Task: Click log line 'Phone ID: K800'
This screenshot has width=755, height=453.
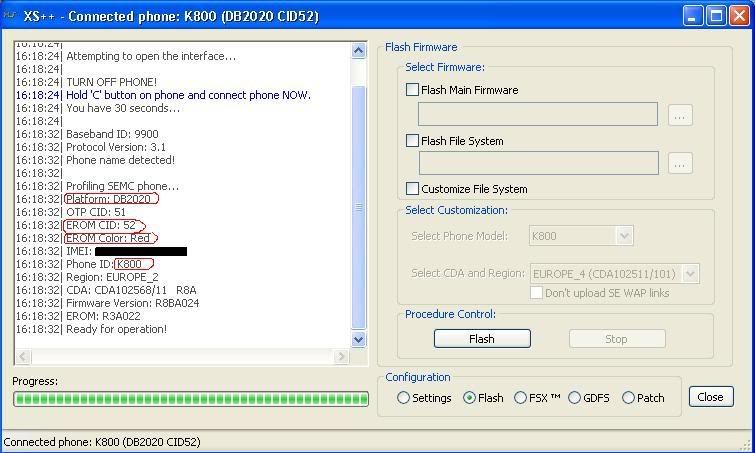Action: point(104,264)
